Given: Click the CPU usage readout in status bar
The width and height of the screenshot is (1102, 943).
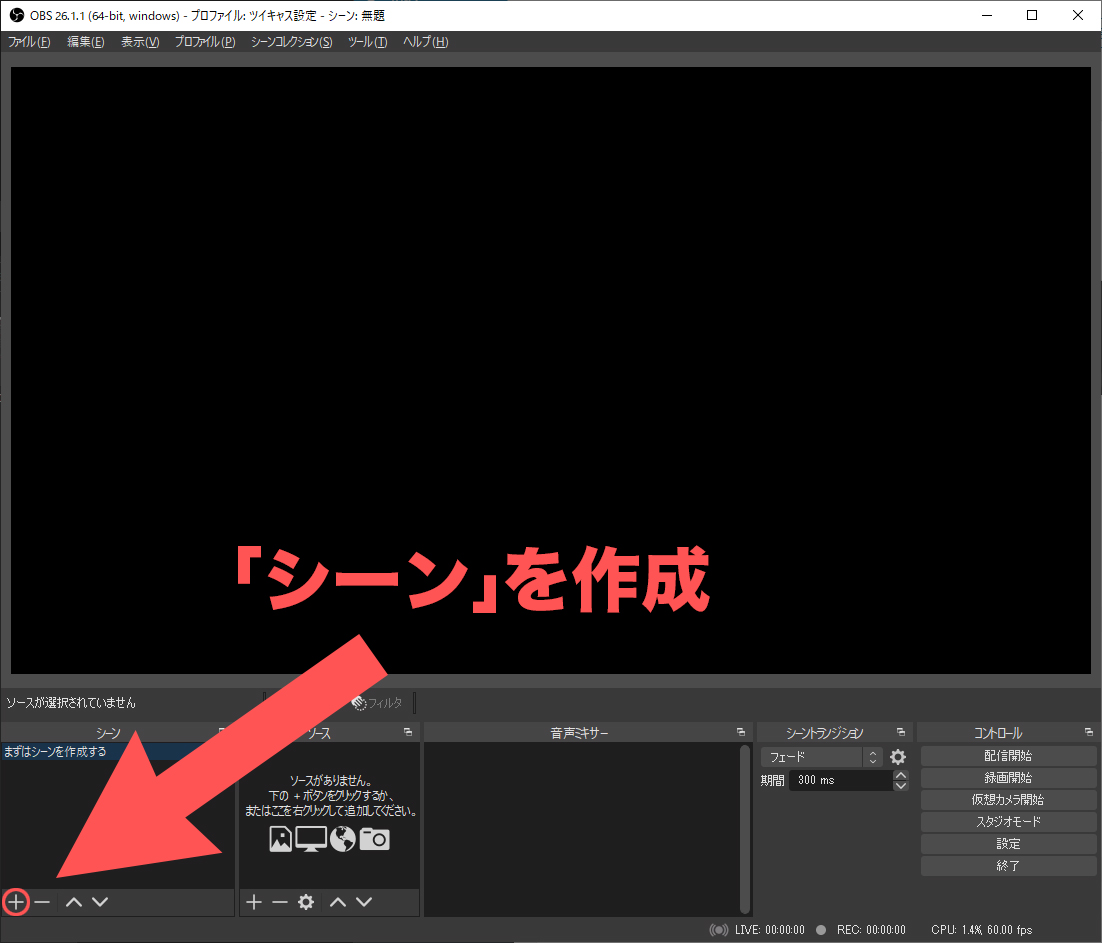Looking at the screenshot, I should click(981, 930).
